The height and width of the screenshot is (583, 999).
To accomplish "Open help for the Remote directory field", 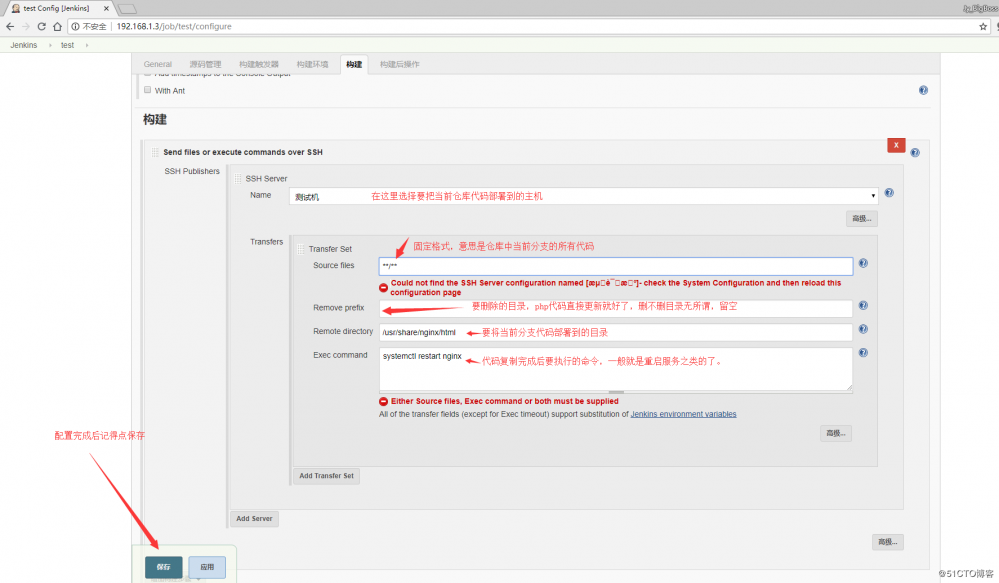I will coord(862,331).
